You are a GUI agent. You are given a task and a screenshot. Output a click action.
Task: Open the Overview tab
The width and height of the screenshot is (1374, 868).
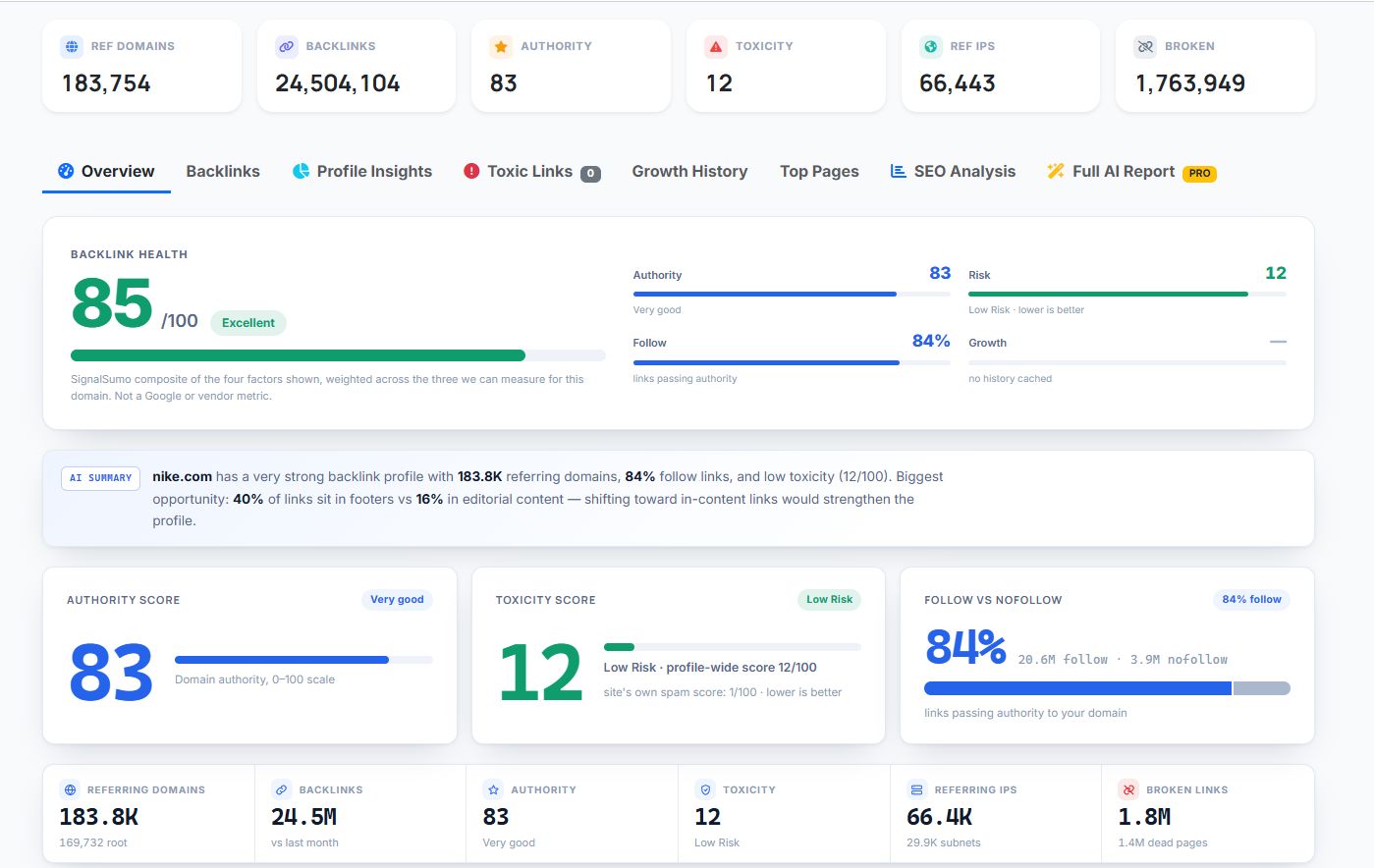click(x=106, y=172)
